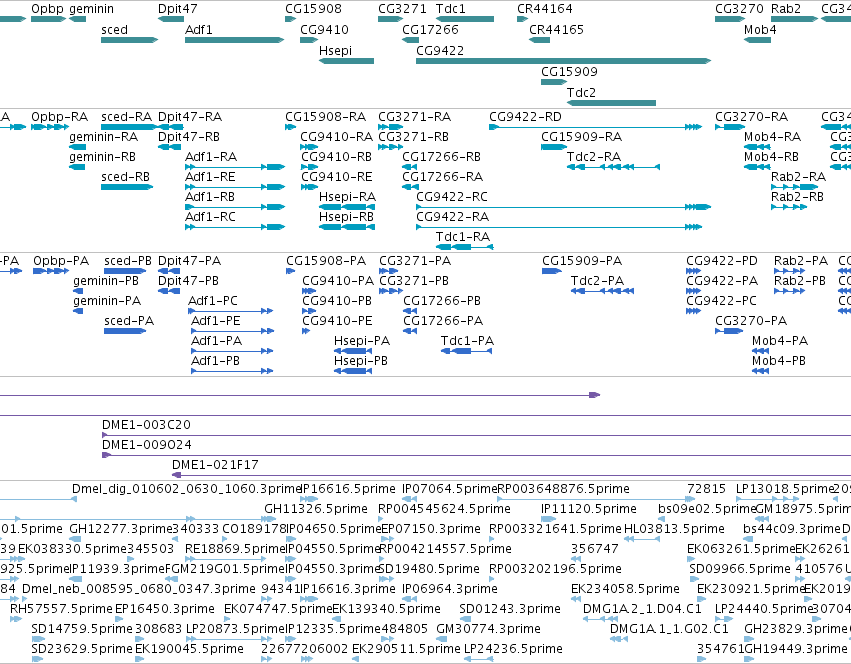Select the Tdc1-RA transcript label
Viewport: 851px width, 664px height.
coord(463,237)
